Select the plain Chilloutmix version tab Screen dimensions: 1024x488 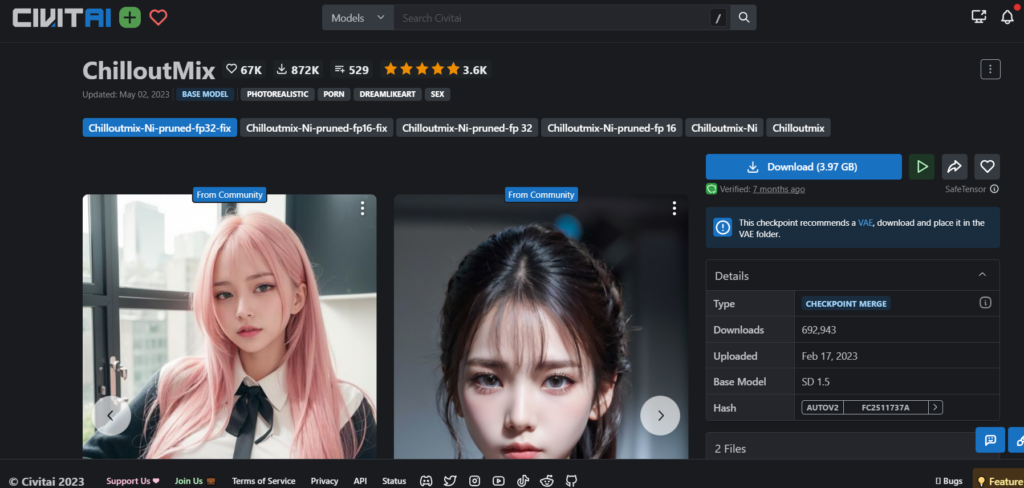(798, 128)
